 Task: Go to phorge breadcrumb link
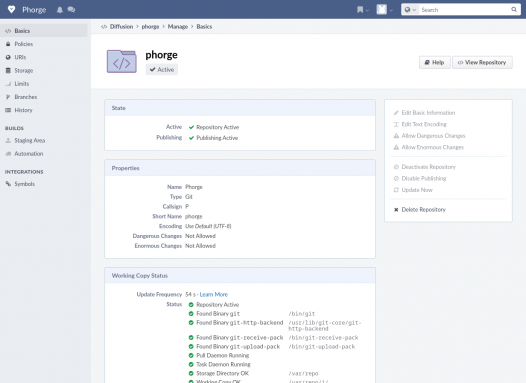150,26
